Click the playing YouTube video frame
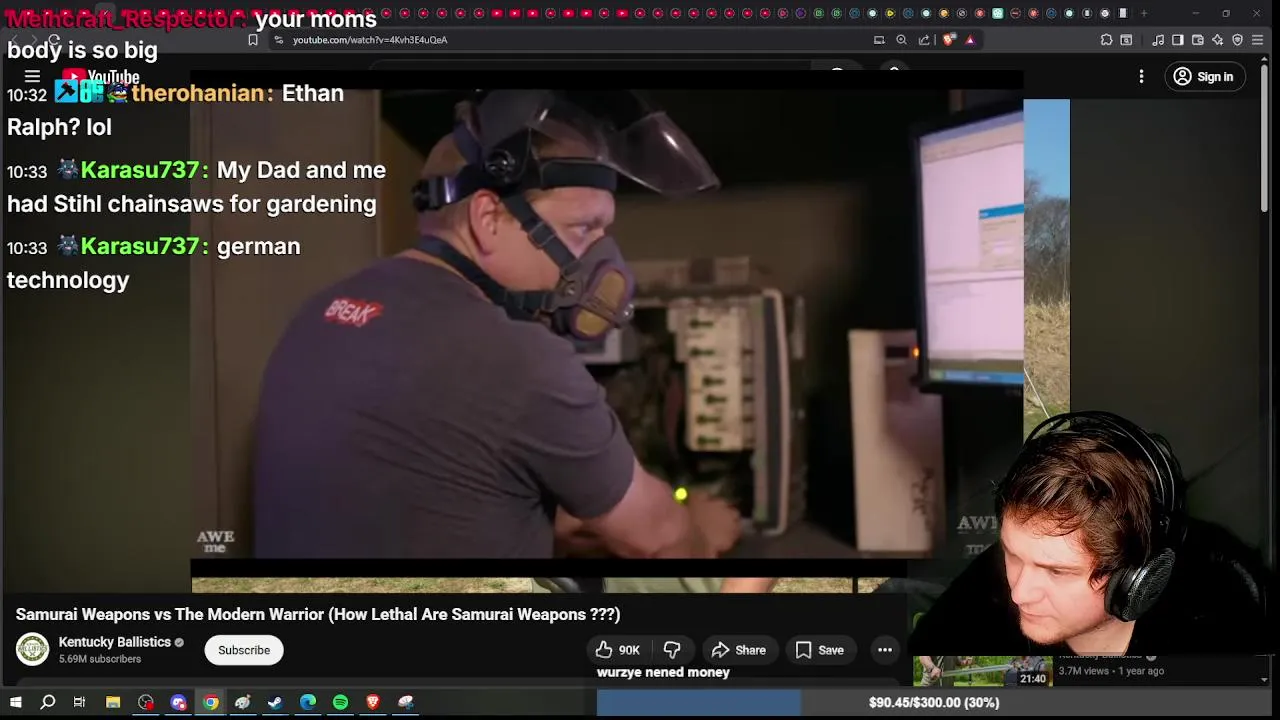The height and width of the screenshot is (720, 1280). pyautogui.click(x=607, y=325)
